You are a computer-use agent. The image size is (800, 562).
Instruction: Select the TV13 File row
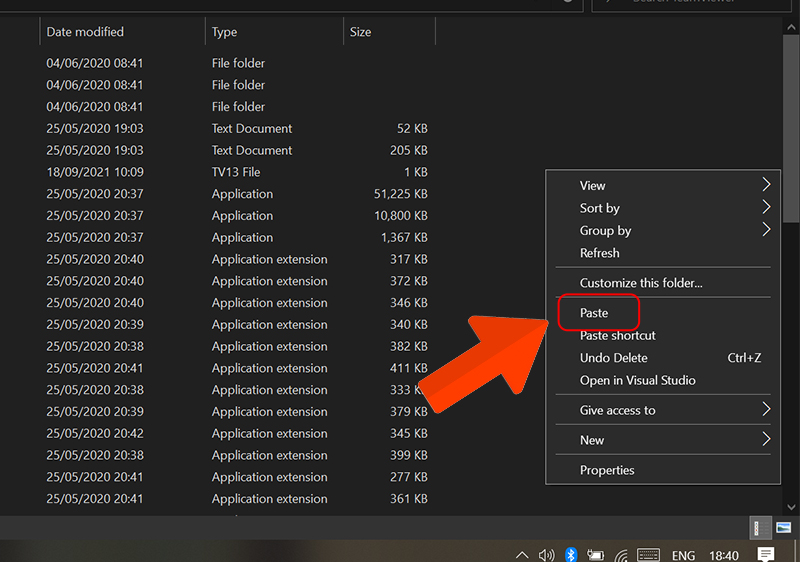point(236,172)
